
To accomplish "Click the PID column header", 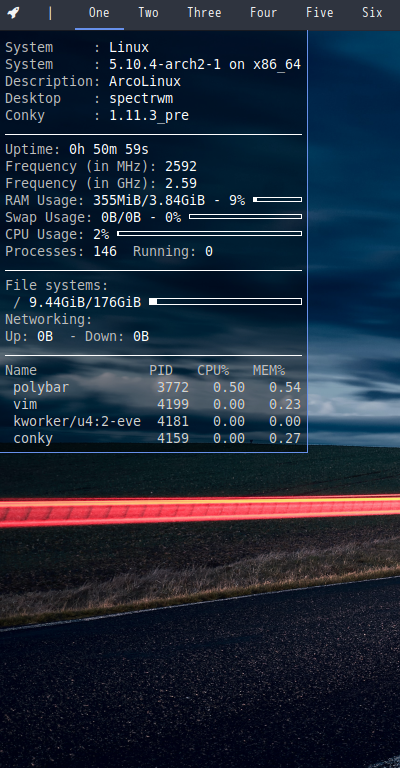I will (x=161, y=371).
